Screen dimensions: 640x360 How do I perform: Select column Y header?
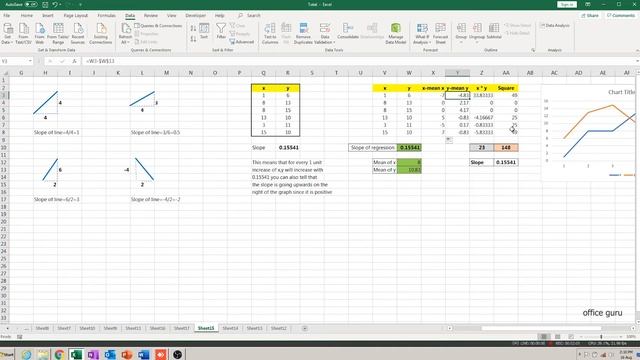point(457,73)
